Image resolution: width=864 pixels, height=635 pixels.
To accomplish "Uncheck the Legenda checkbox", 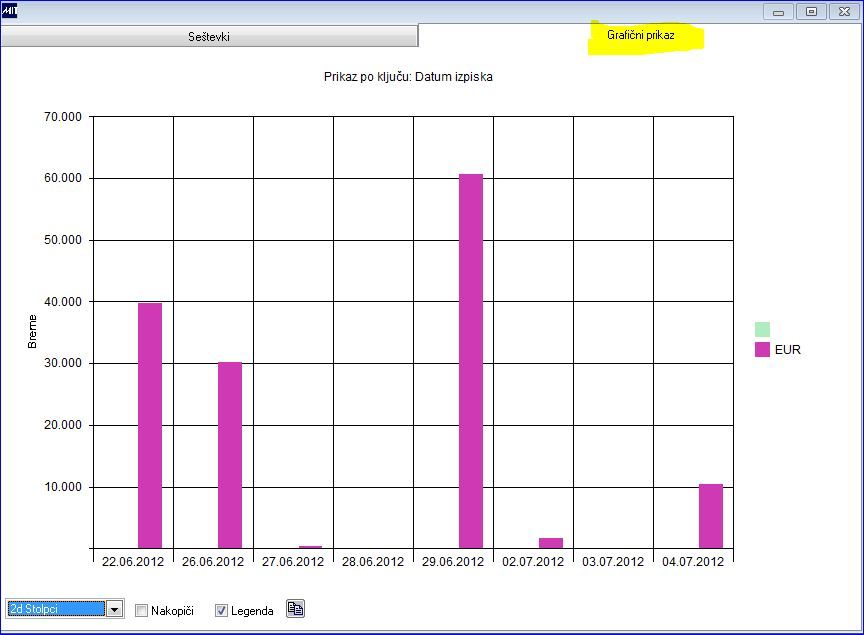I will [221, 610].
